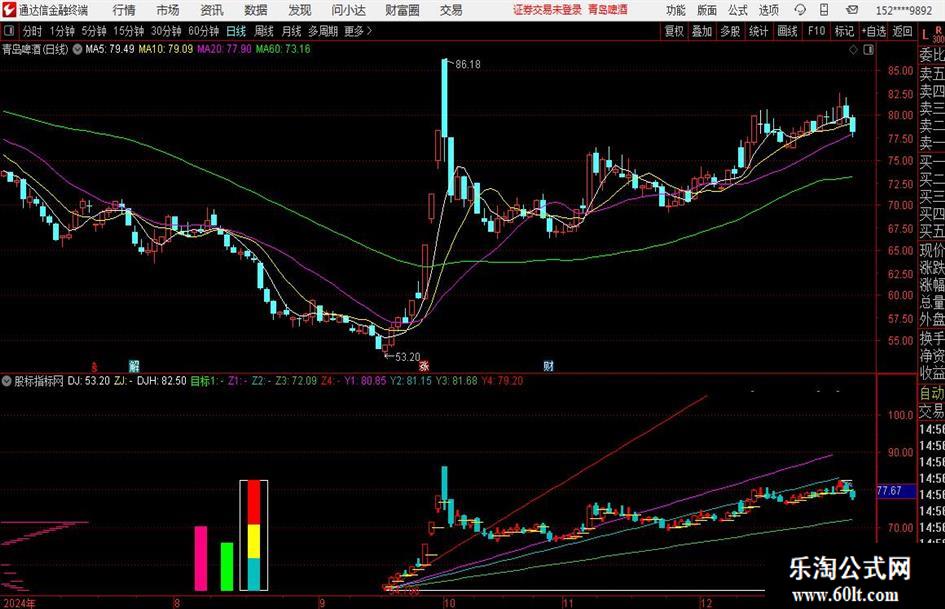Activate the 画线 drawing tool button
Image resolution: width=945 pixels, height=609 pixels.
[787, 31]
